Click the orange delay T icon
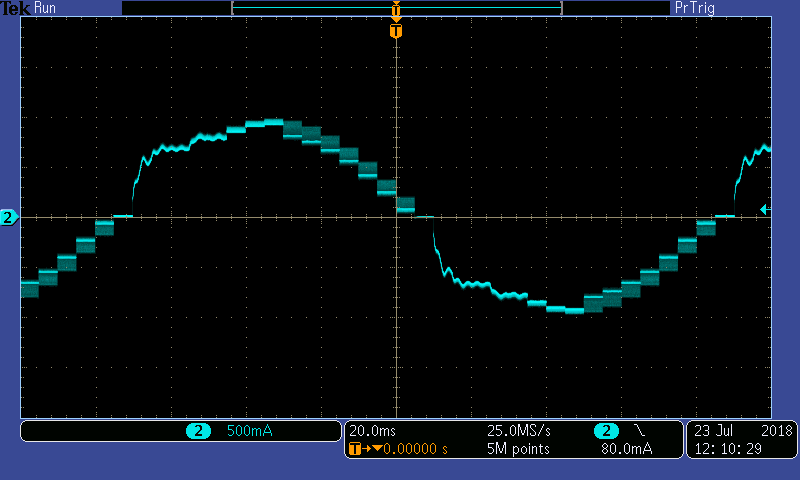 (354, 449)
